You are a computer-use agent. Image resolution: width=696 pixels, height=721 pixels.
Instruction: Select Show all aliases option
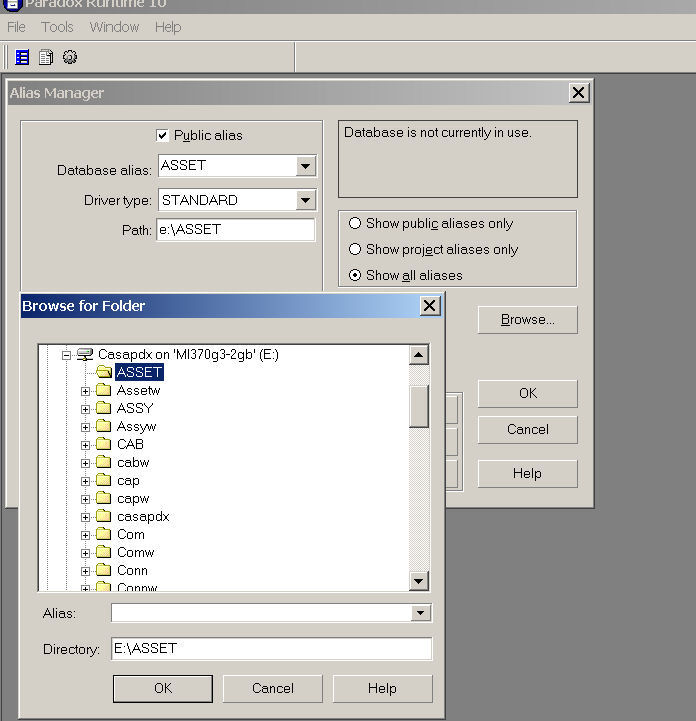(x=355, y=275)
